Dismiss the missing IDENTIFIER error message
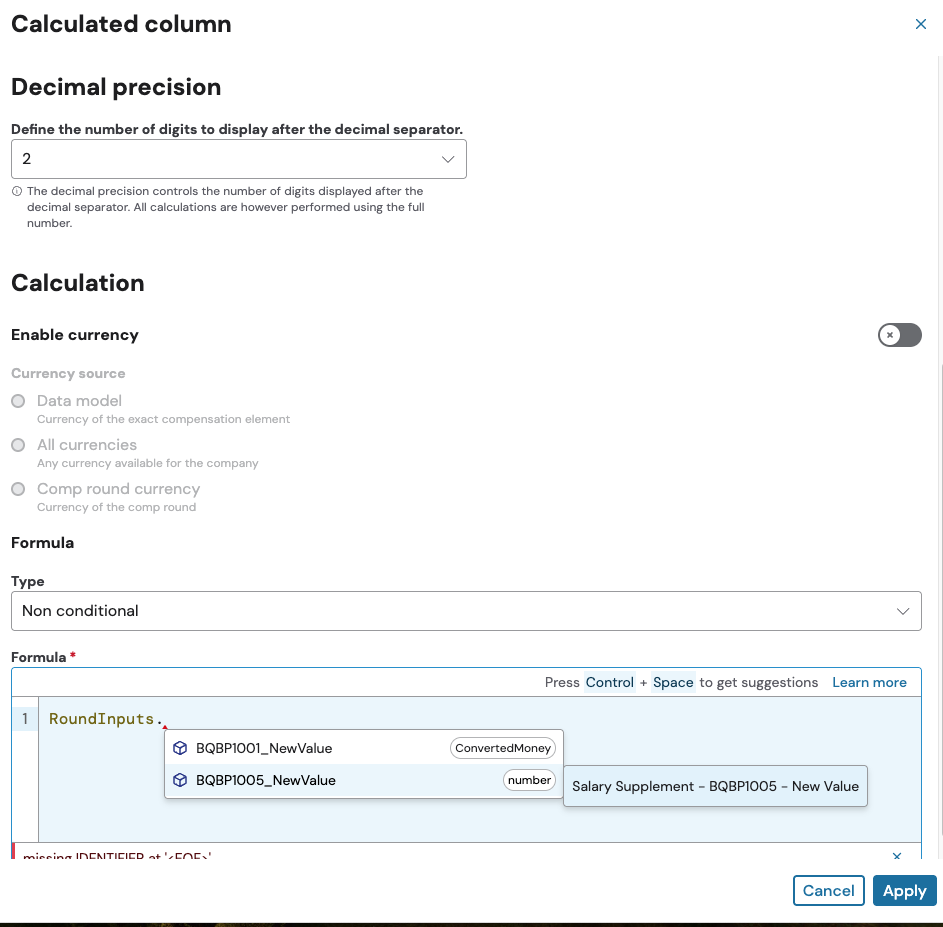 (897, 856)
